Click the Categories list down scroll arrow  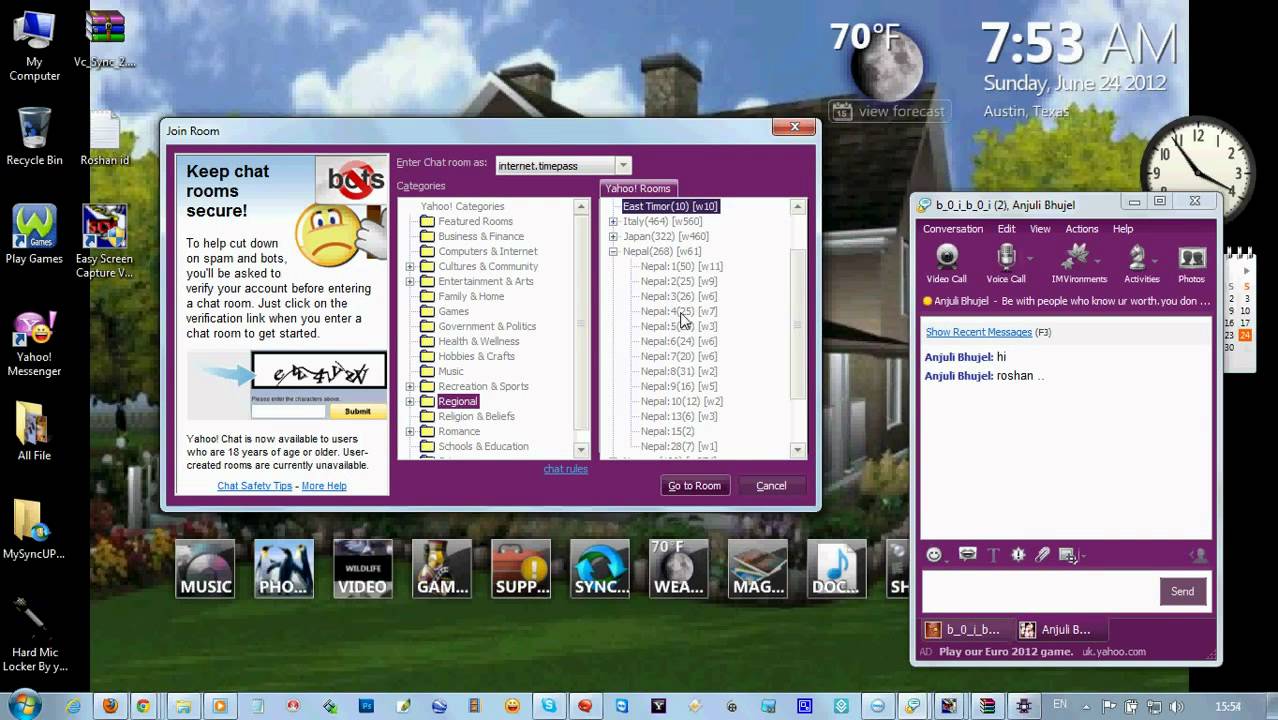pos(581,450)
